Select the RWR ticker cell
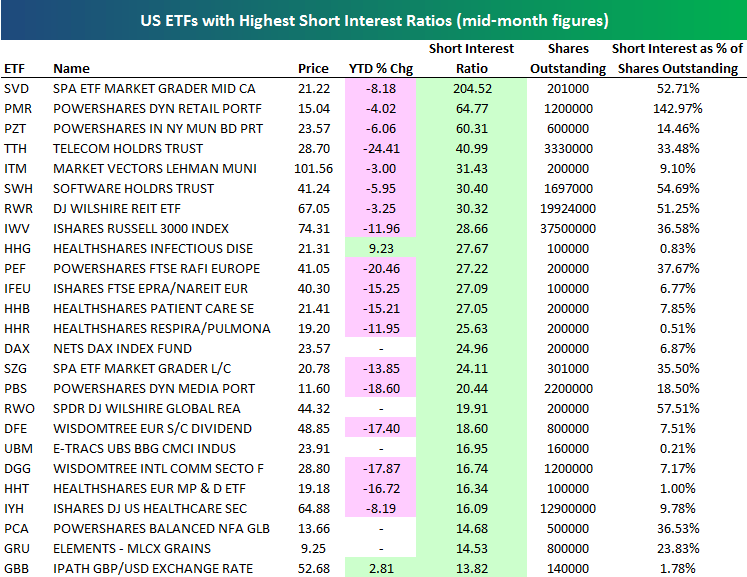The height and width of the screenshot is (577, 747). pyautogui.click(x=19, y=209)
